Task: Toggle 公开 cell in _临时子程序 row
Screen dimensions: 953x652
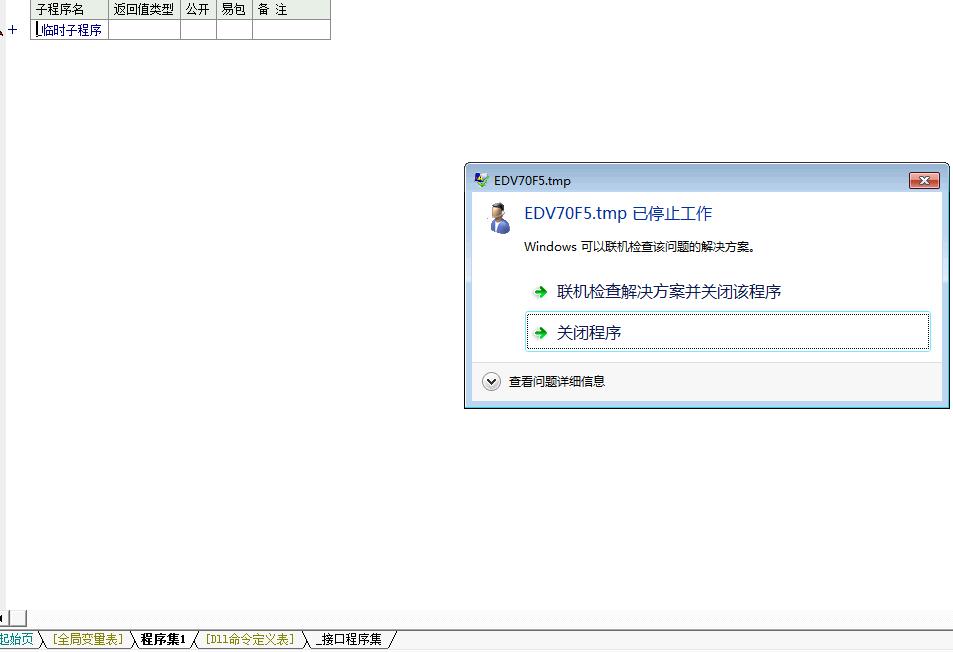Action: [198, 30]
